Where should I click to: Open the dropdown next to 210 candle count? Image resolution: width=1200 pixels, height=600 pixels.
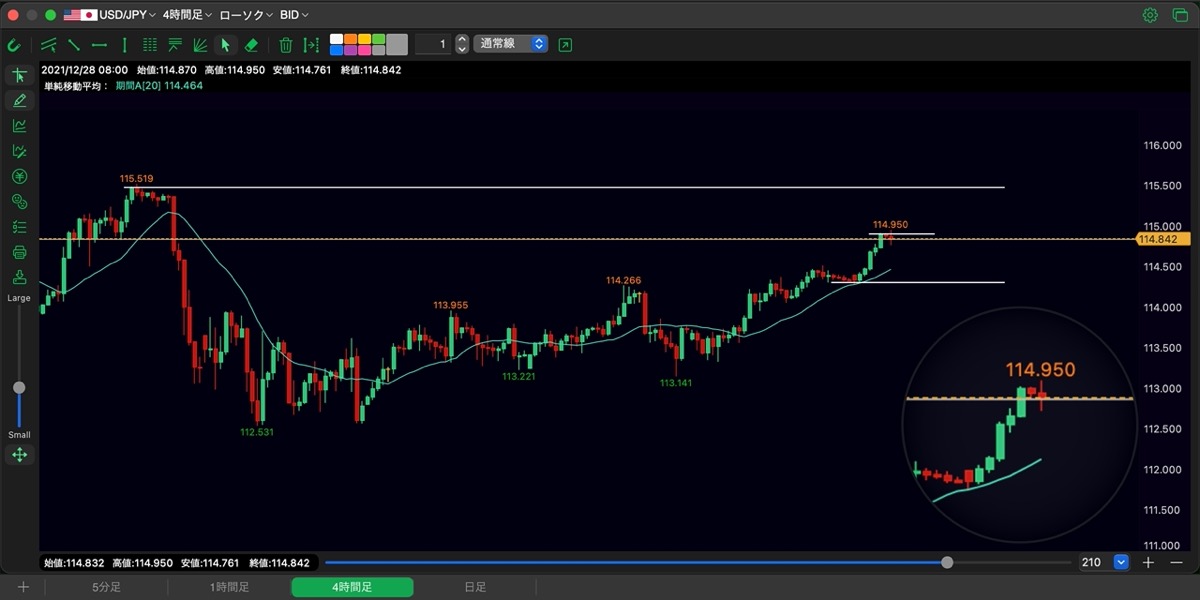pos(1121,563)
